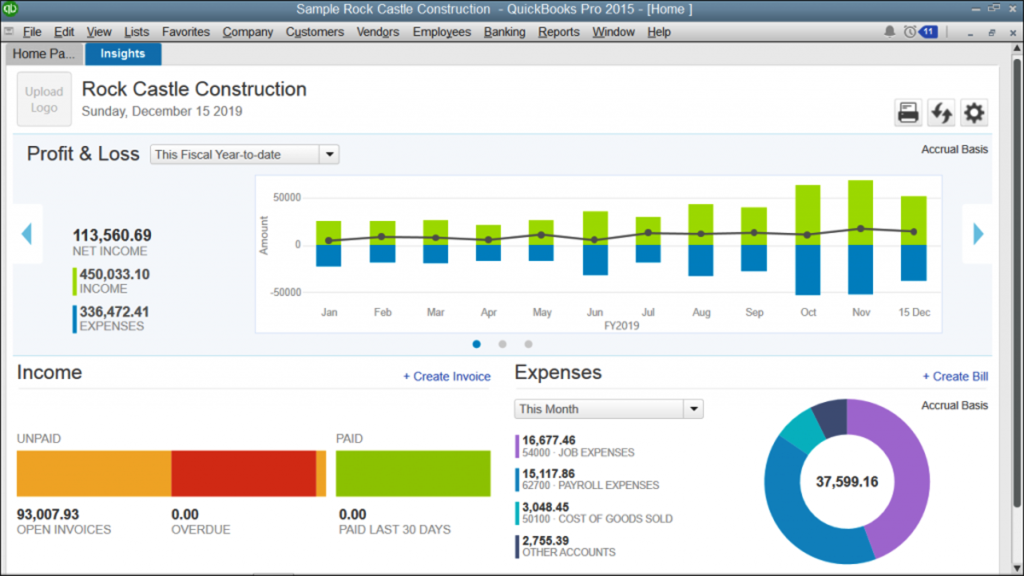The image size is (1024, 576).
Task: Select the second page dot below the chart
Action: click(501, 344)
